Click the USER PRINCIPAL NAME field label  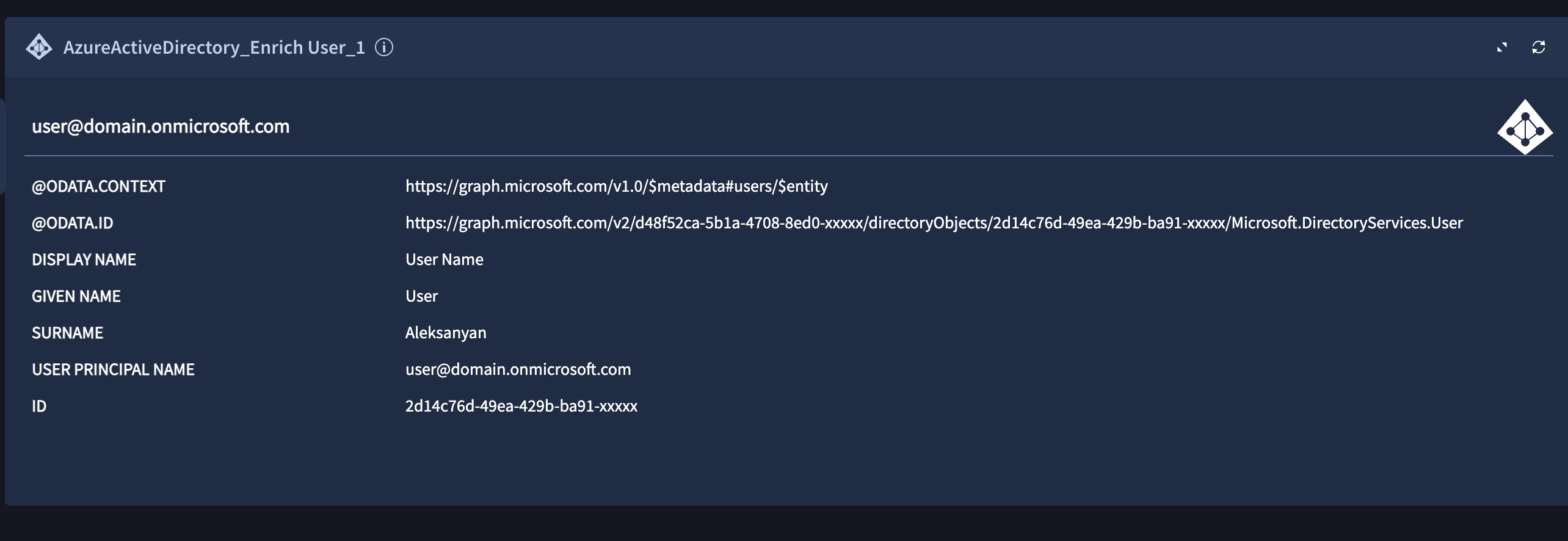tap(113, 369)
